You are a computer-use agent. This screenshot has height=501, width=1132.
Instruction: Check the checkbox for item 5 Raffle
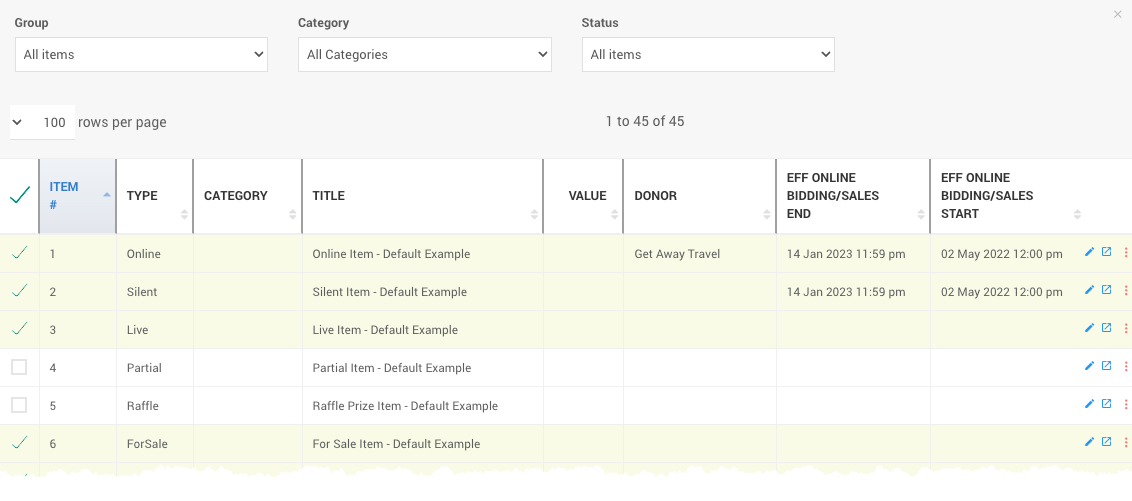19,405
